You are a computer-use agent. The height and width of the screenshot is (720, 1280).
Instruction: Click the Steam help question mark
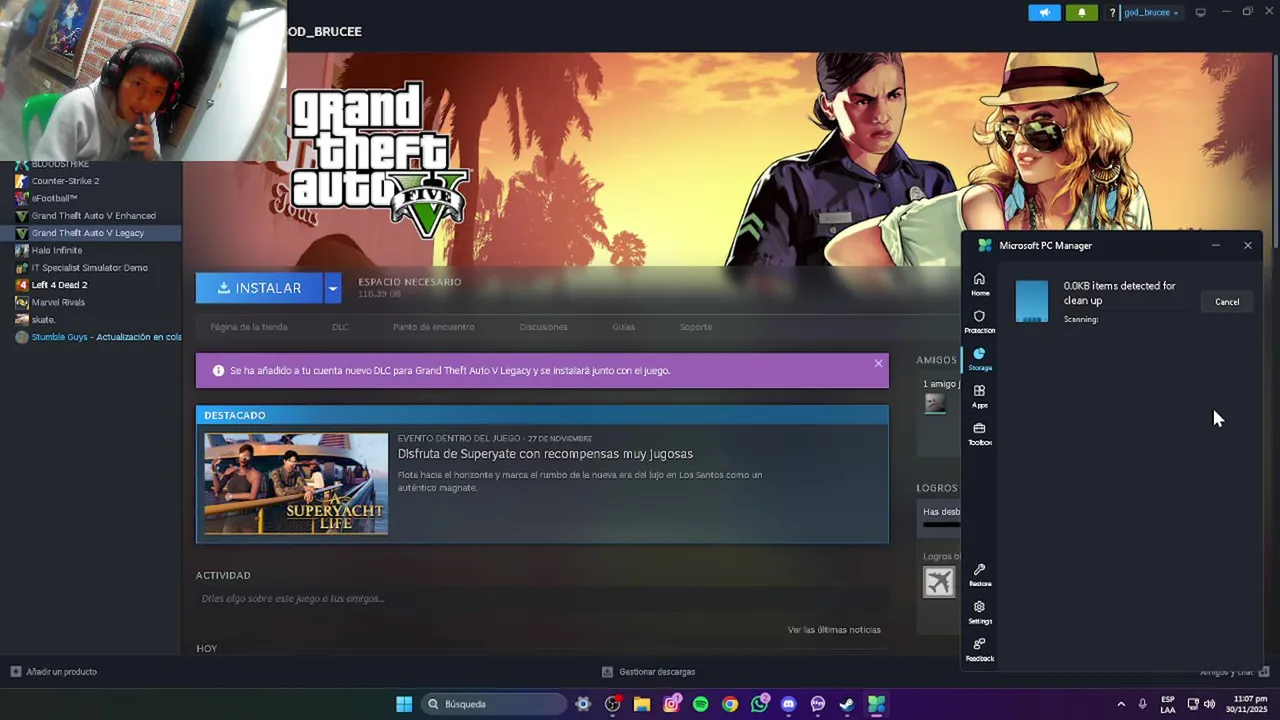(1112, 13)
